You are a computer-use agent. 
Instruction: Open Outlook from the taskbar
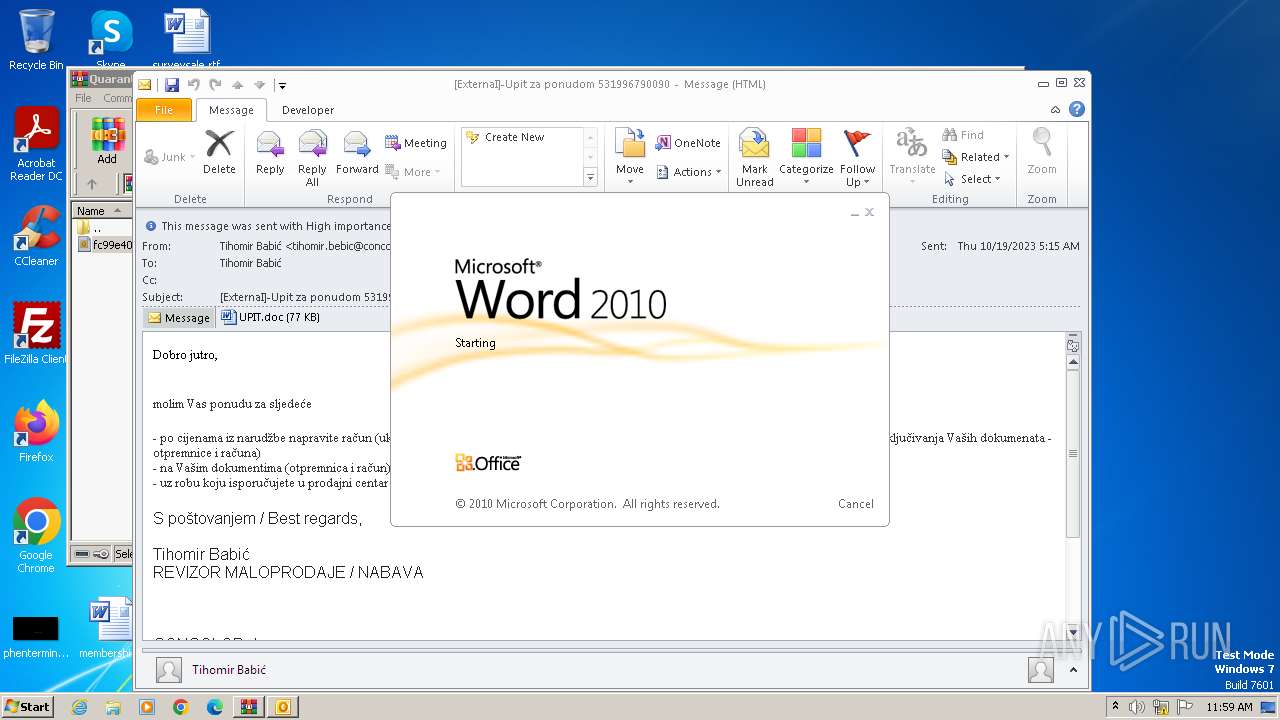(x=282, y=707)
